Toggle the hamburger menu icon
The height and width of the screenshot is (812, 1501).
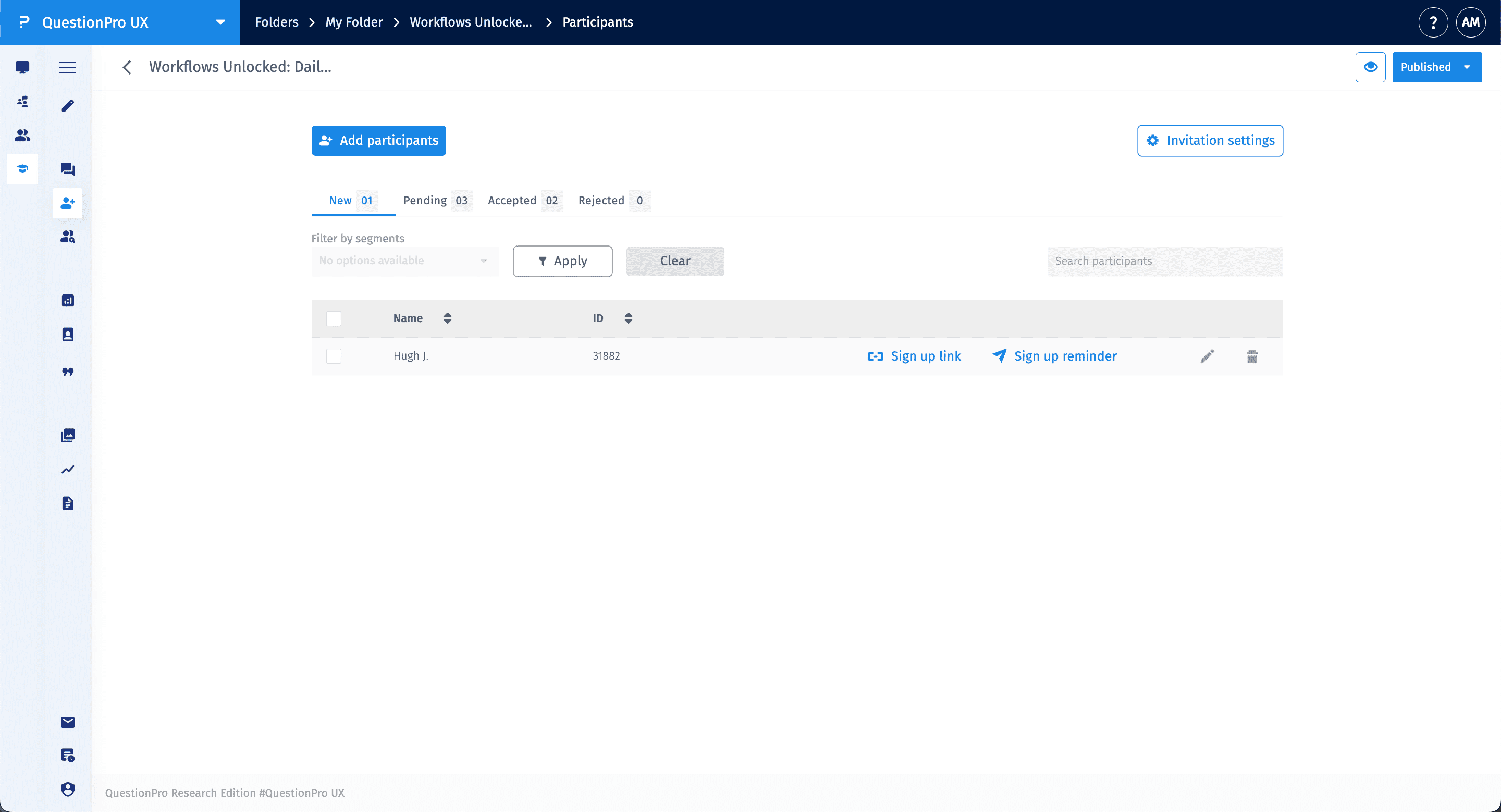pyautogui.click(x=68, y=68)
